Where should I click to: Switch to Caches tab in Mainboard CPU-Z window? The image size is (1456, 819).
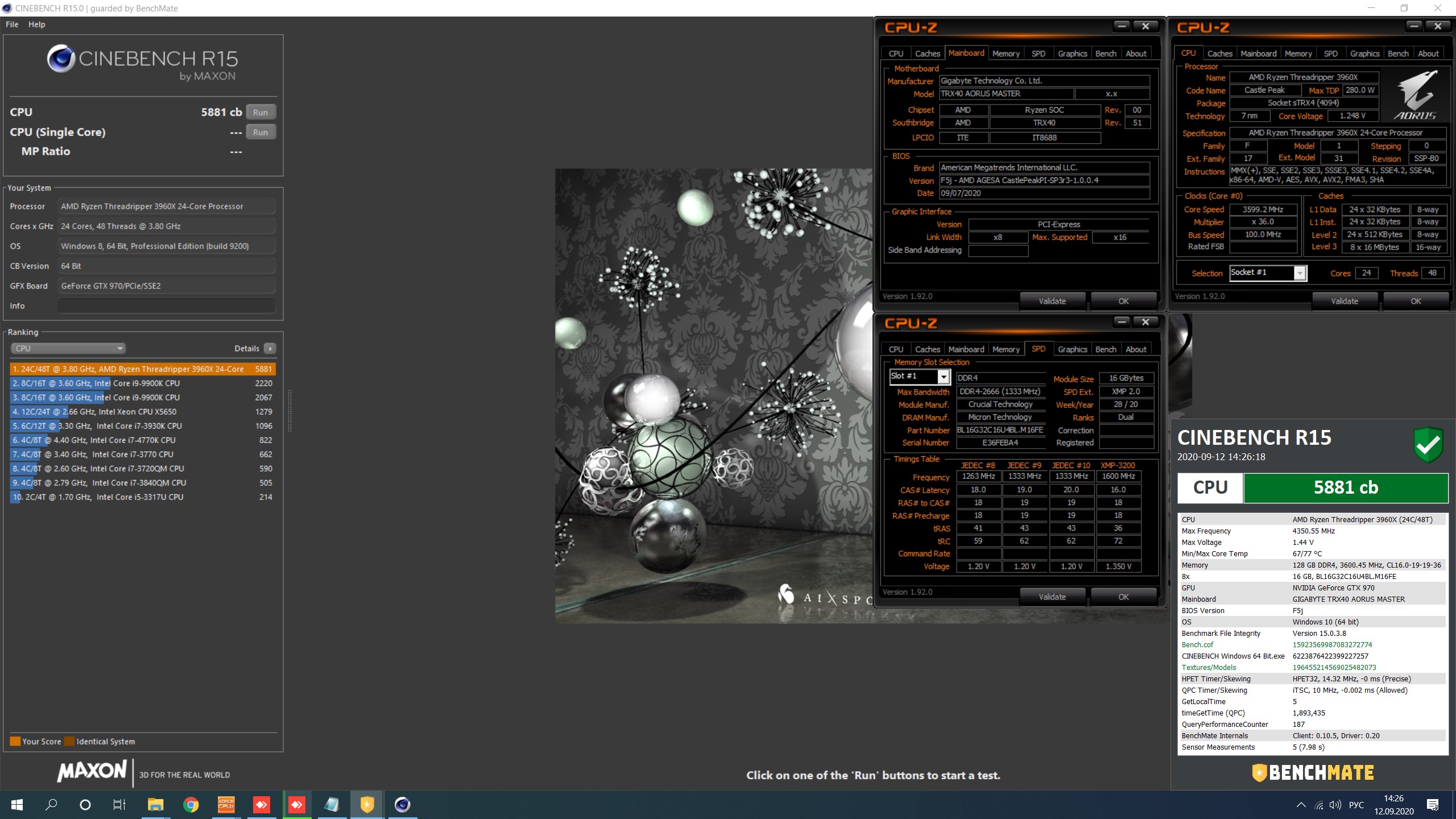point(927,53)
